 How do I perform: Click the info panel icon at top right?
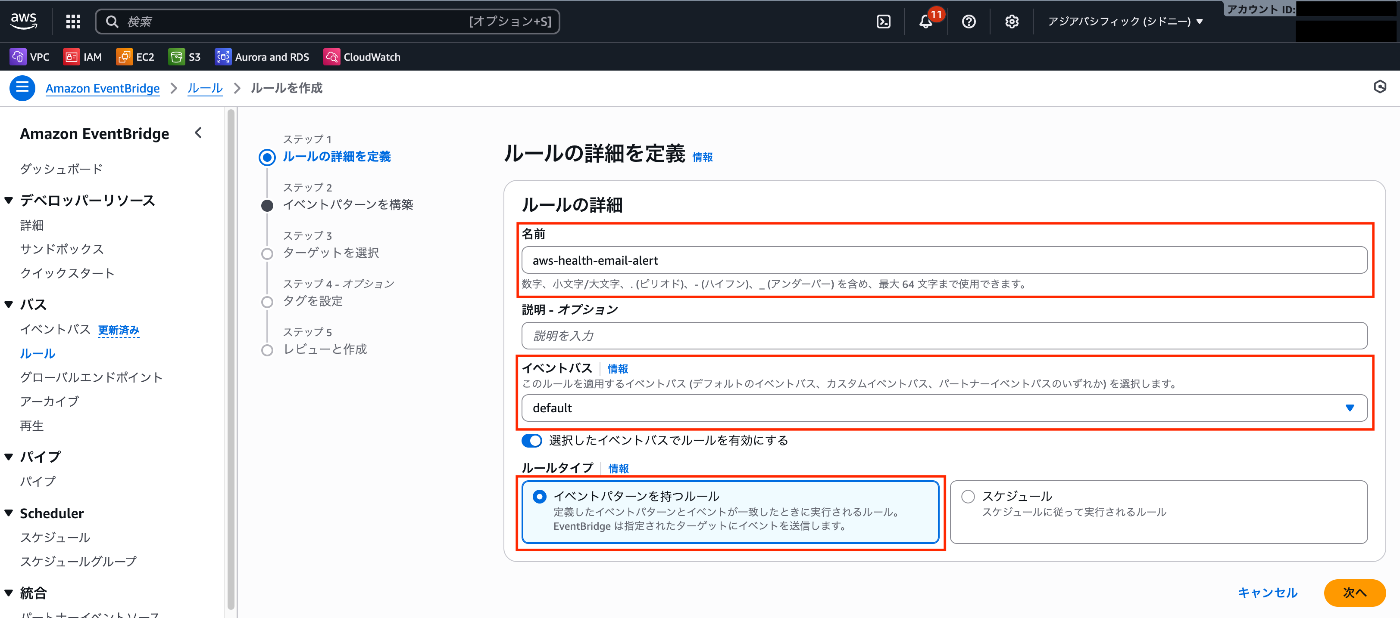coord(1380,87)
